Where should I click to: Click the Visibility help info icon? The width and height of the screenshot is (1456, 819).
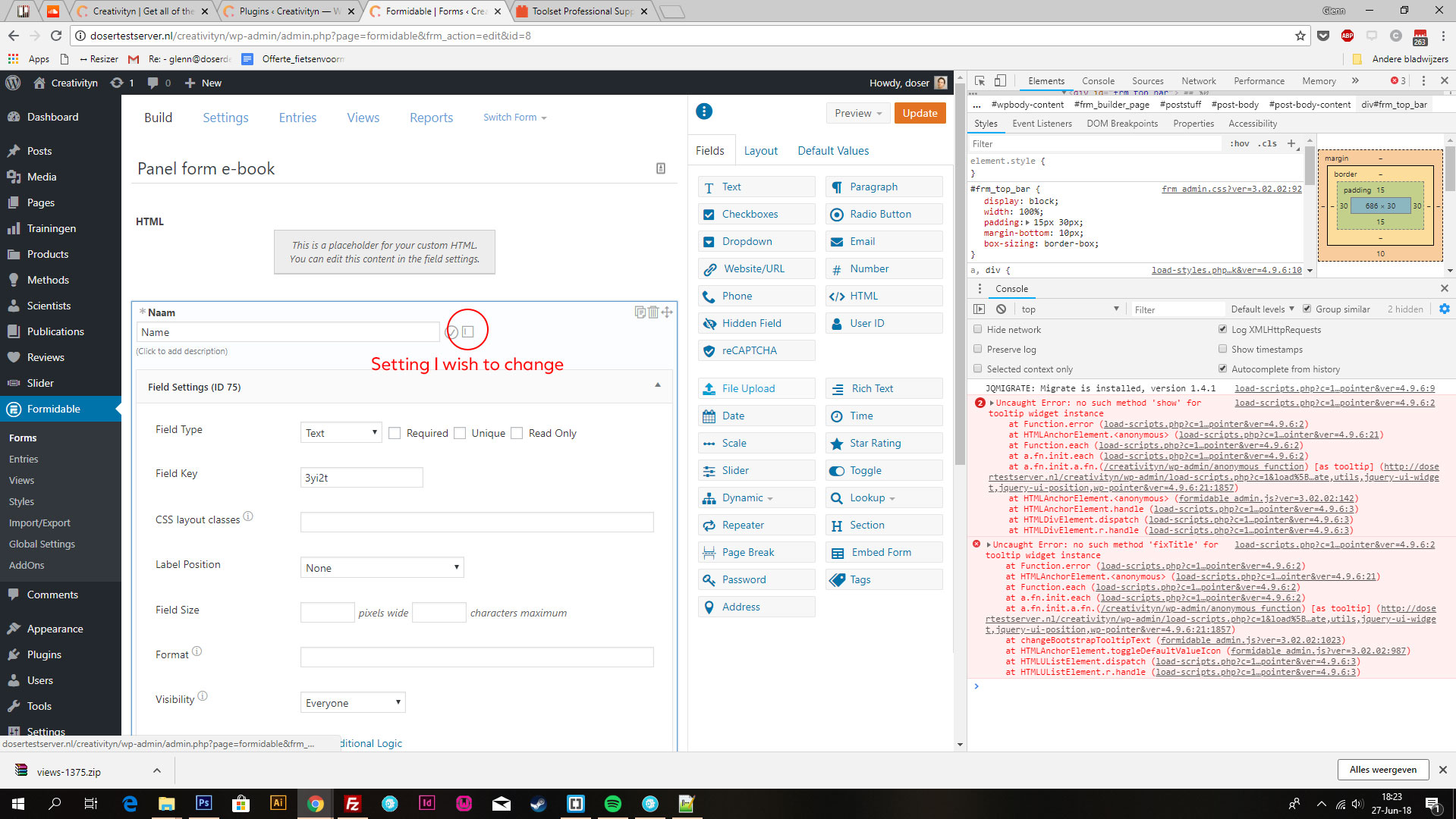[203, 696]
